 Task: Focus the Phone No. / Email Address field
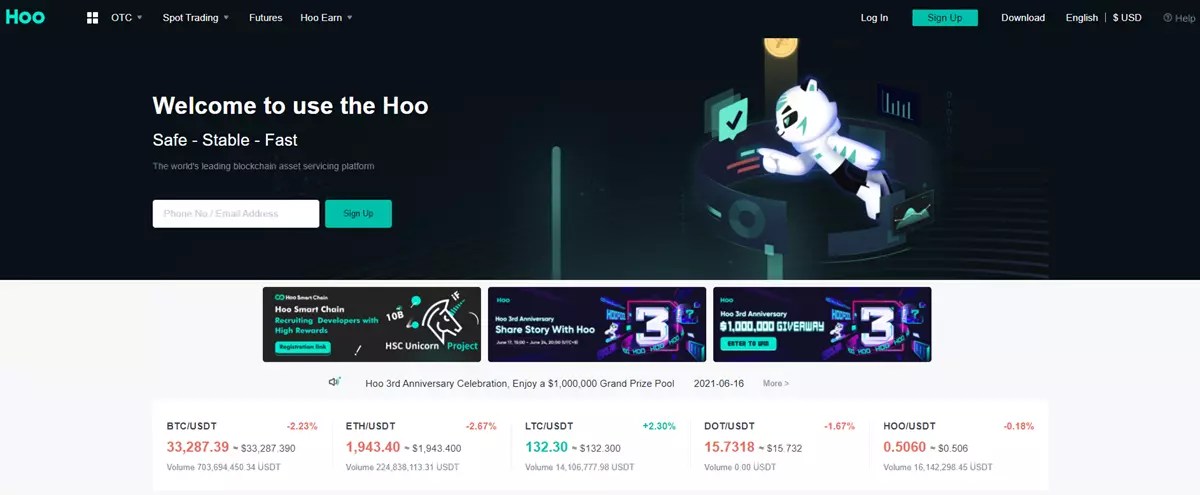(236, 213)
